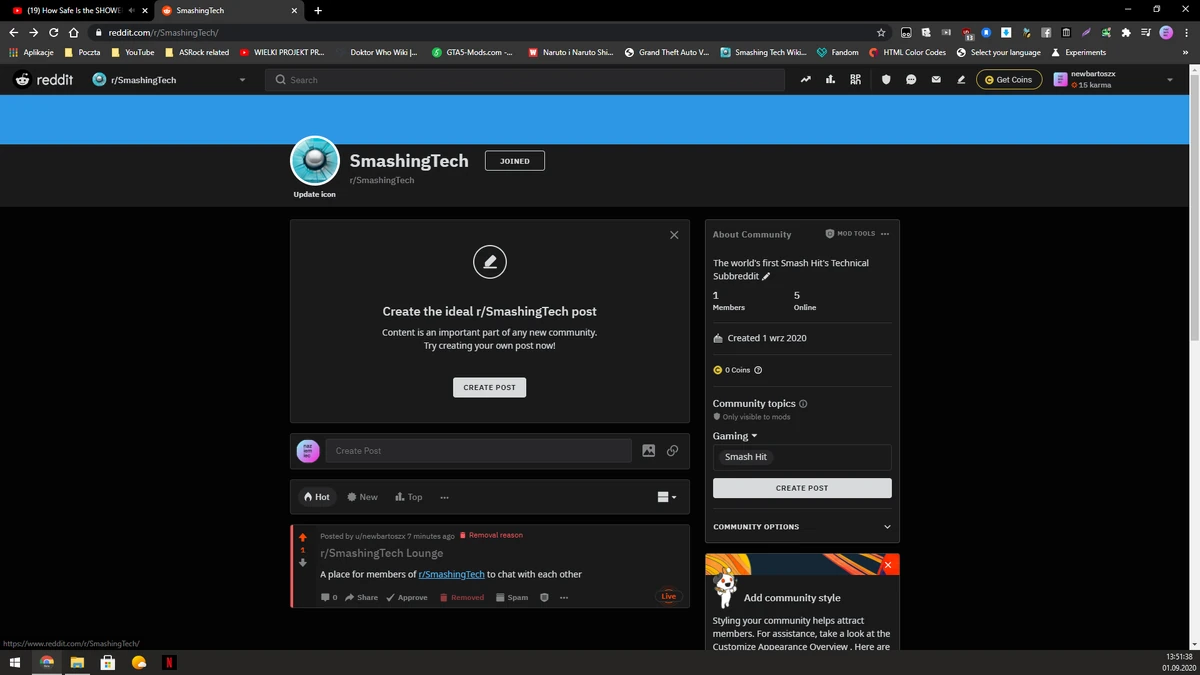Edit the community description via the pencil icon

(x=765, y=276)
